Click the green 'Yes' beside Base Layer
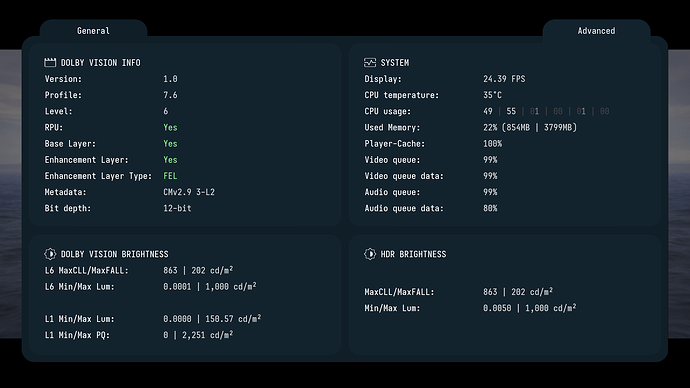Image resolution: width=690 pixels, height=388 pixels. point(170,144)
